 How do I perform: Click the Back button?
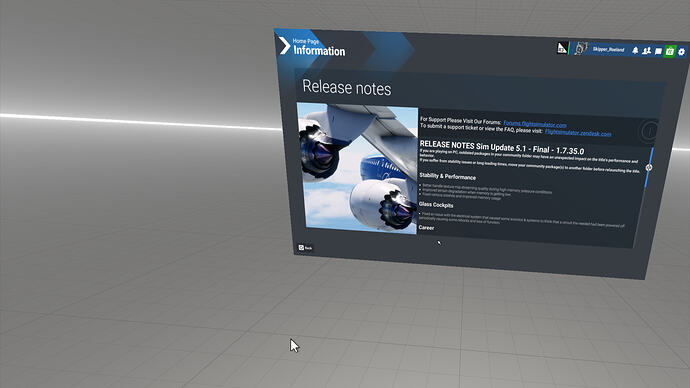tap(305, 248)
